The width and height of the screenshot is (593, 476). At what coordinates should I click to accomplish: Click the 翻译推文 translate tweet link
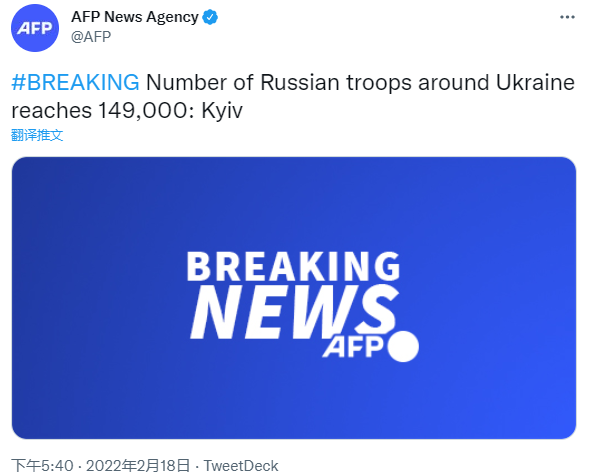tap(37, 135)
